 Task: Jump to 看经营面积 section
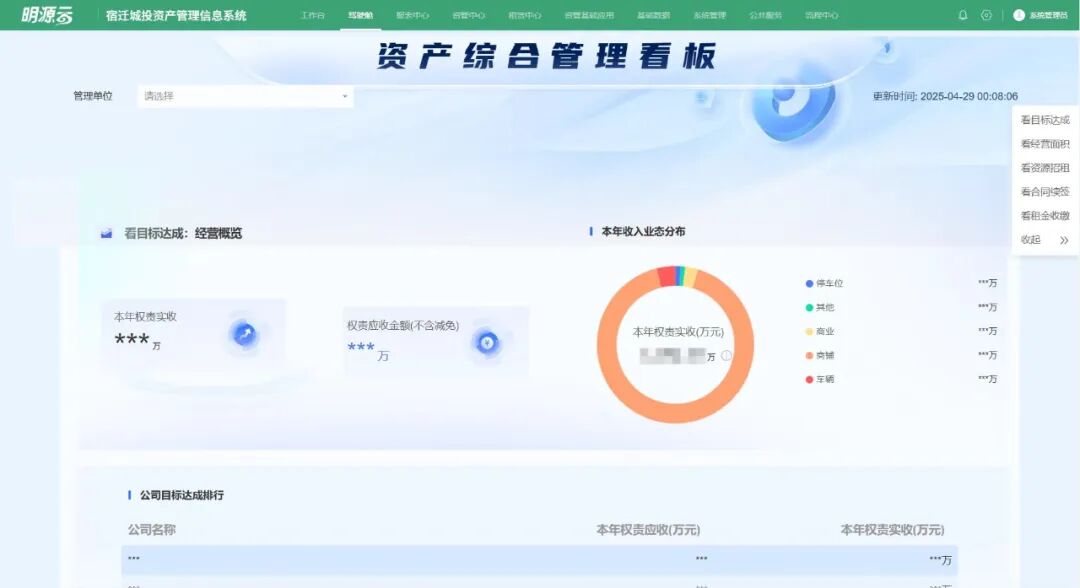[1044, 144]
